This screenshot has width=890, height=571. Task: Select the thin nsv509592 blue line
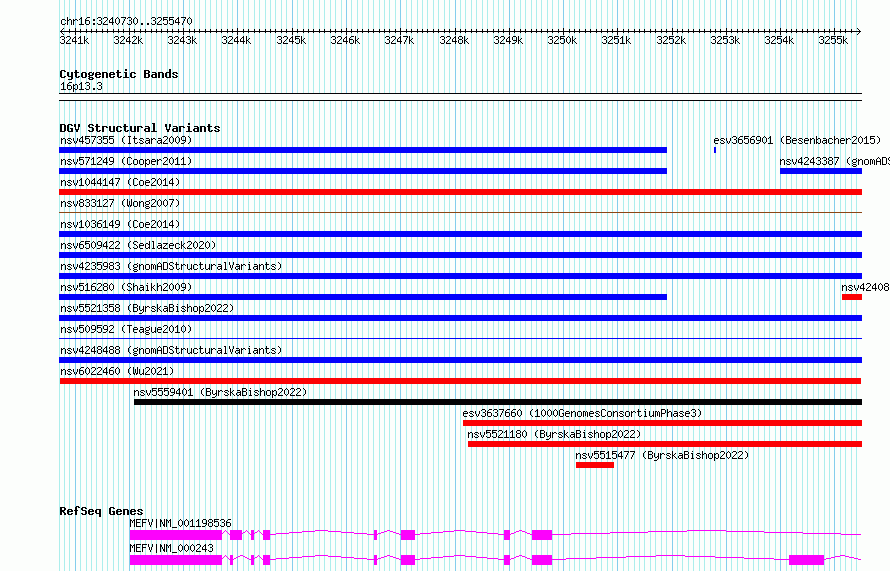[460, 339]
